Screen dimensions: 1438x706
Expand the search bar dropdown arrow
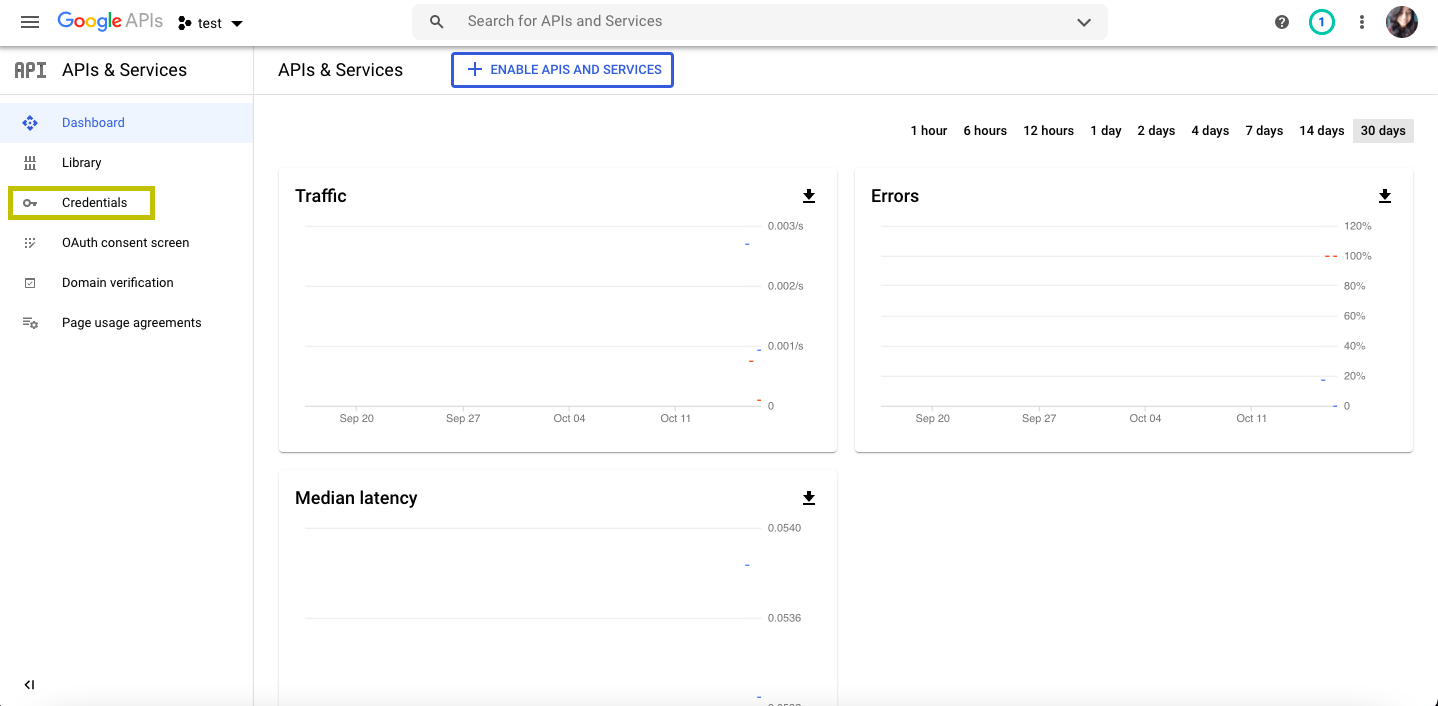(1084, 22)
